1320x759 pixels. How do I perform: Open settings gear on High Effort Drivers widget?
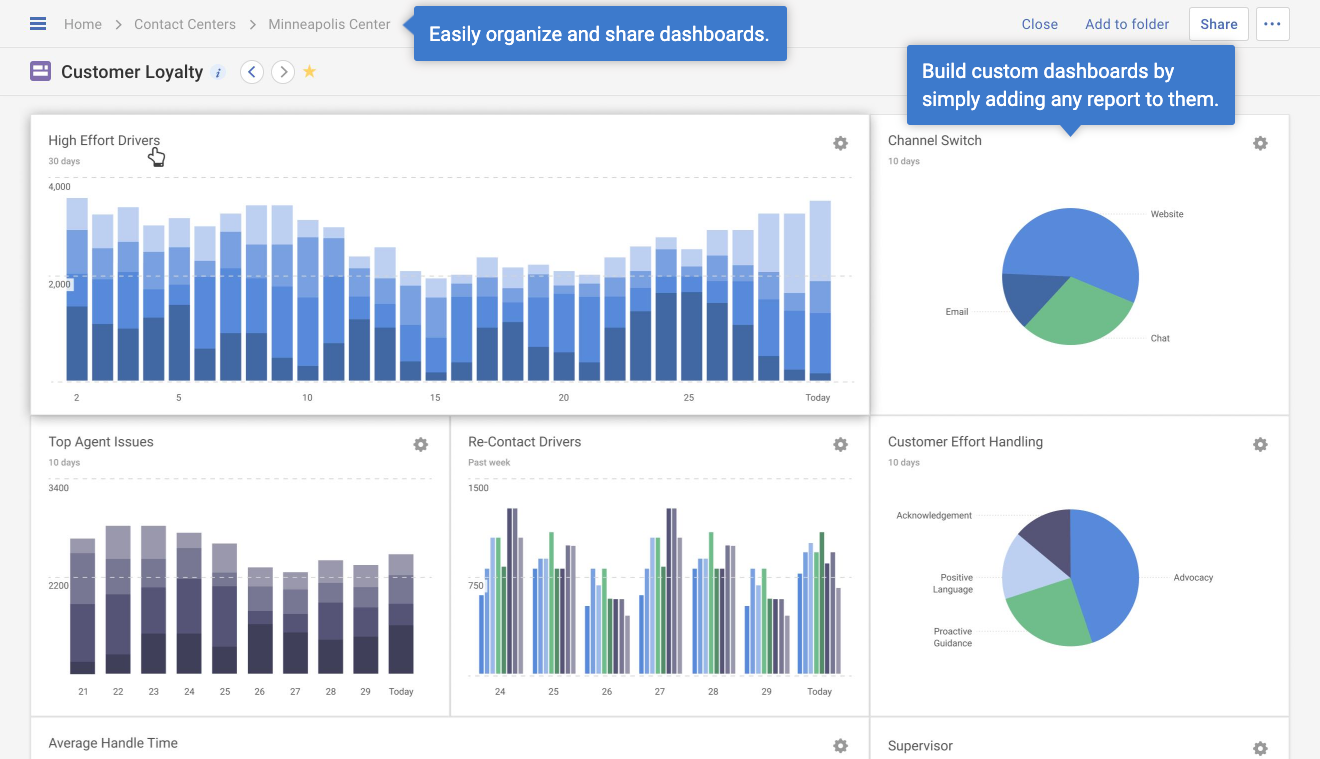(841, 143)
